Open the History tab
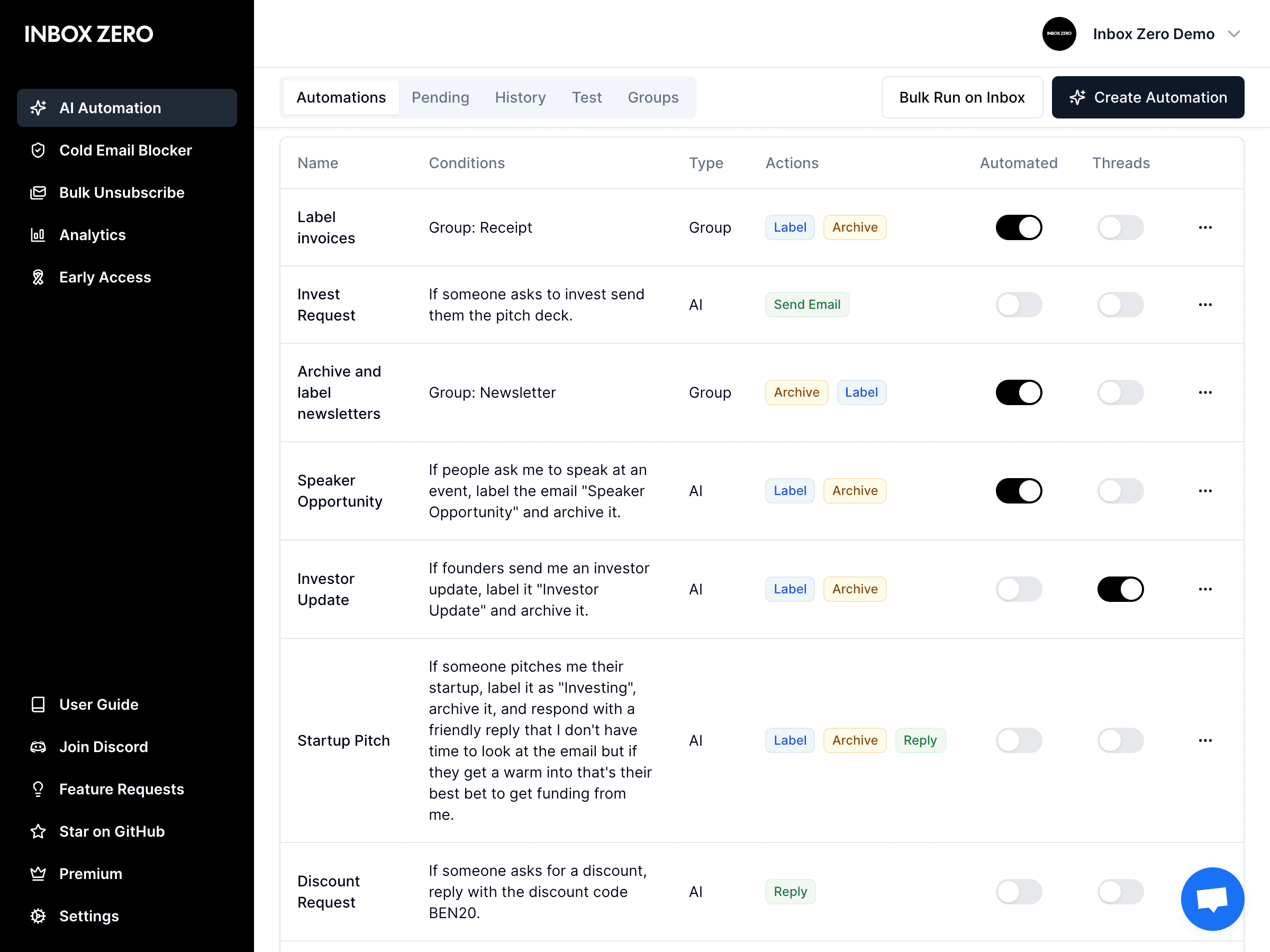1270x952 pixels. pos(520,97)
